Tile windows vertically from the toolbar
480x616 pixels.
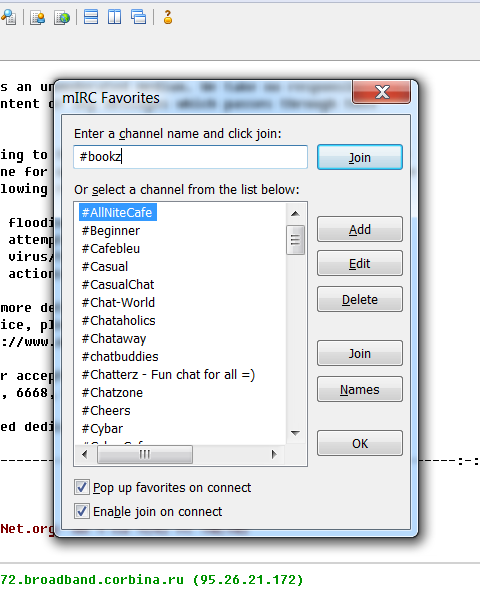[115, 17]
